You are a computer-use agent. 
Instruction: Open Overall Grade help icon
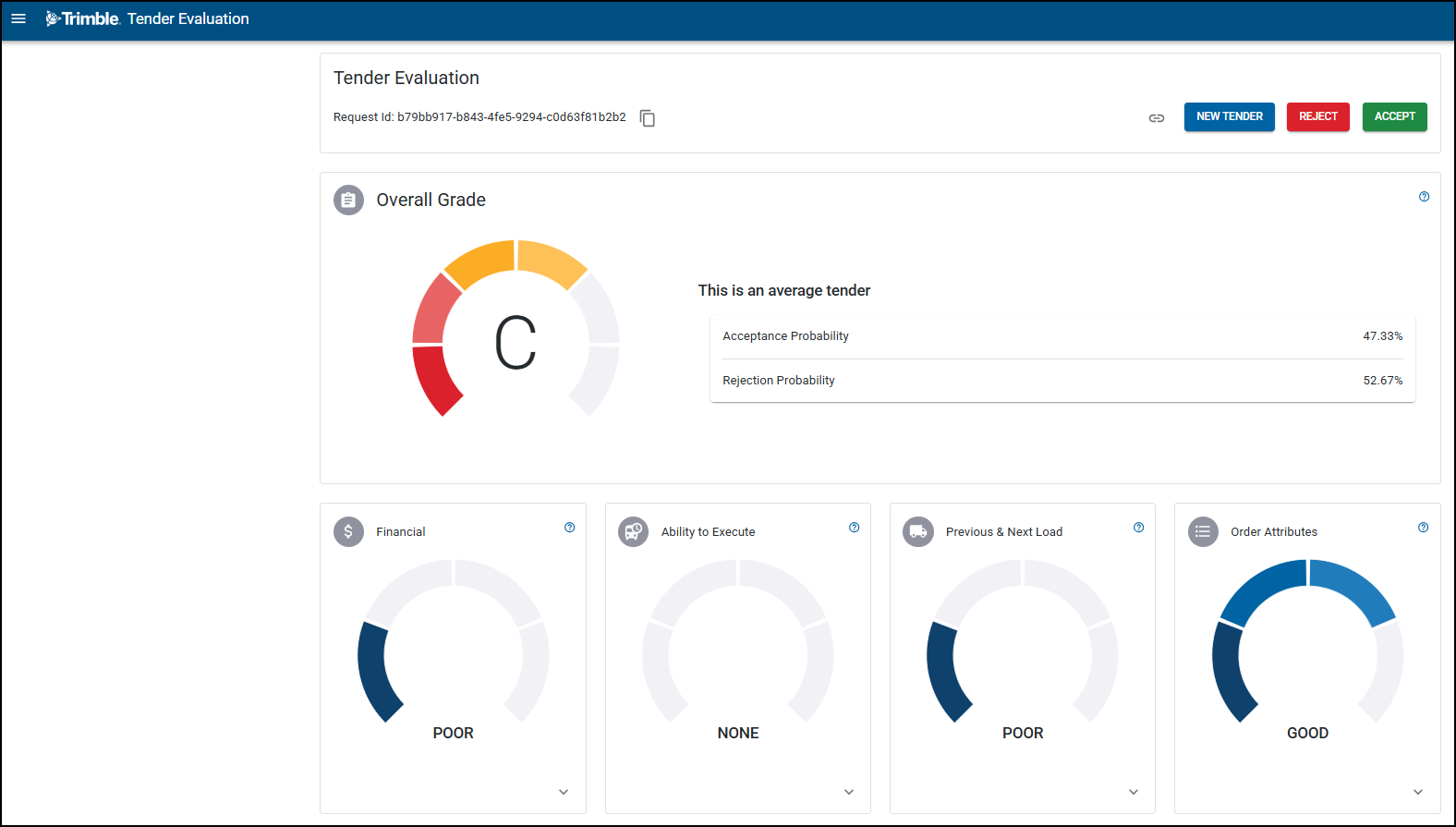coord(1424,197)
